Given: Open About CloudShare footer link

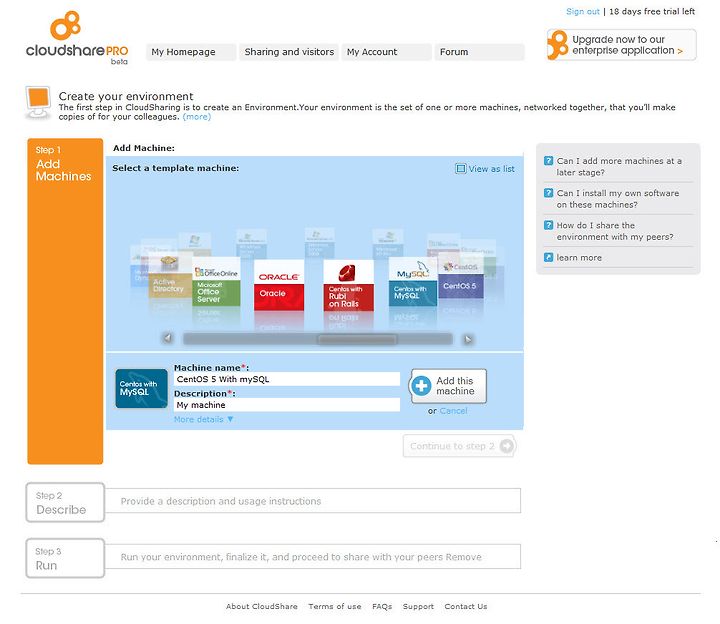Looking at the screenshot, I should (x=262, y=606).
